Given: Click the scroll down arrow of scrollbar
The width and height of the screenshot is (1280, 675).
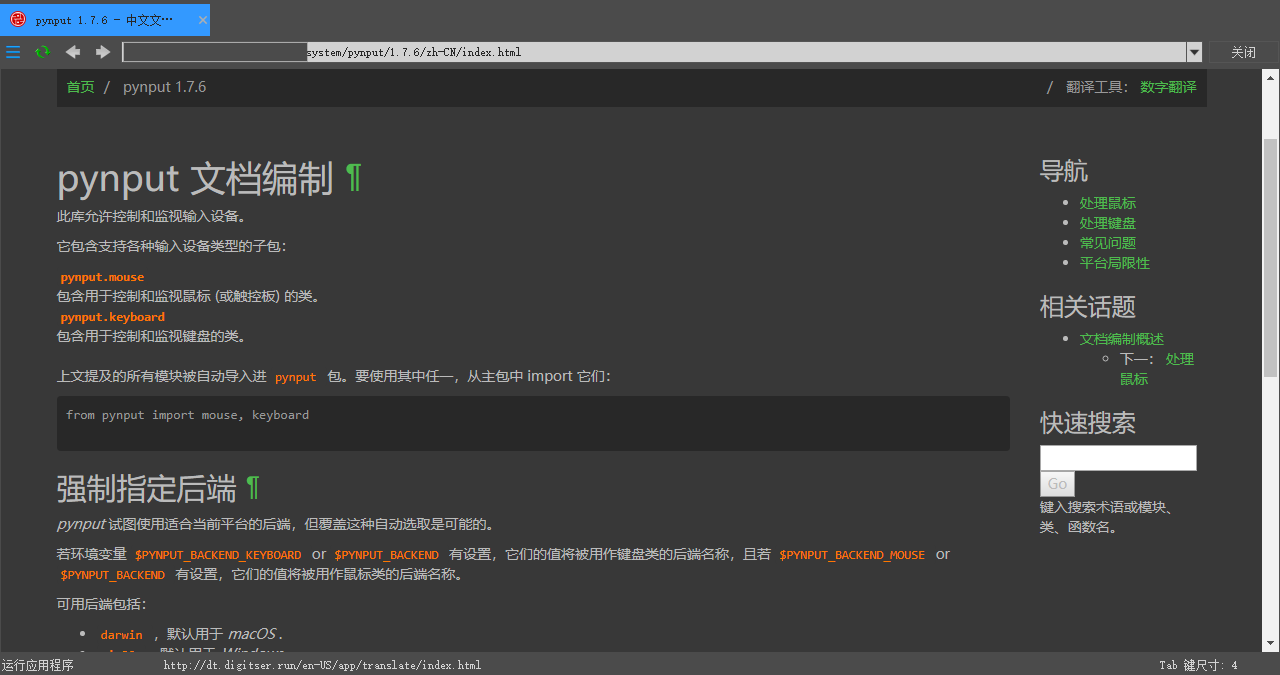Looking at the screenshot, I should click(1271, 643).
